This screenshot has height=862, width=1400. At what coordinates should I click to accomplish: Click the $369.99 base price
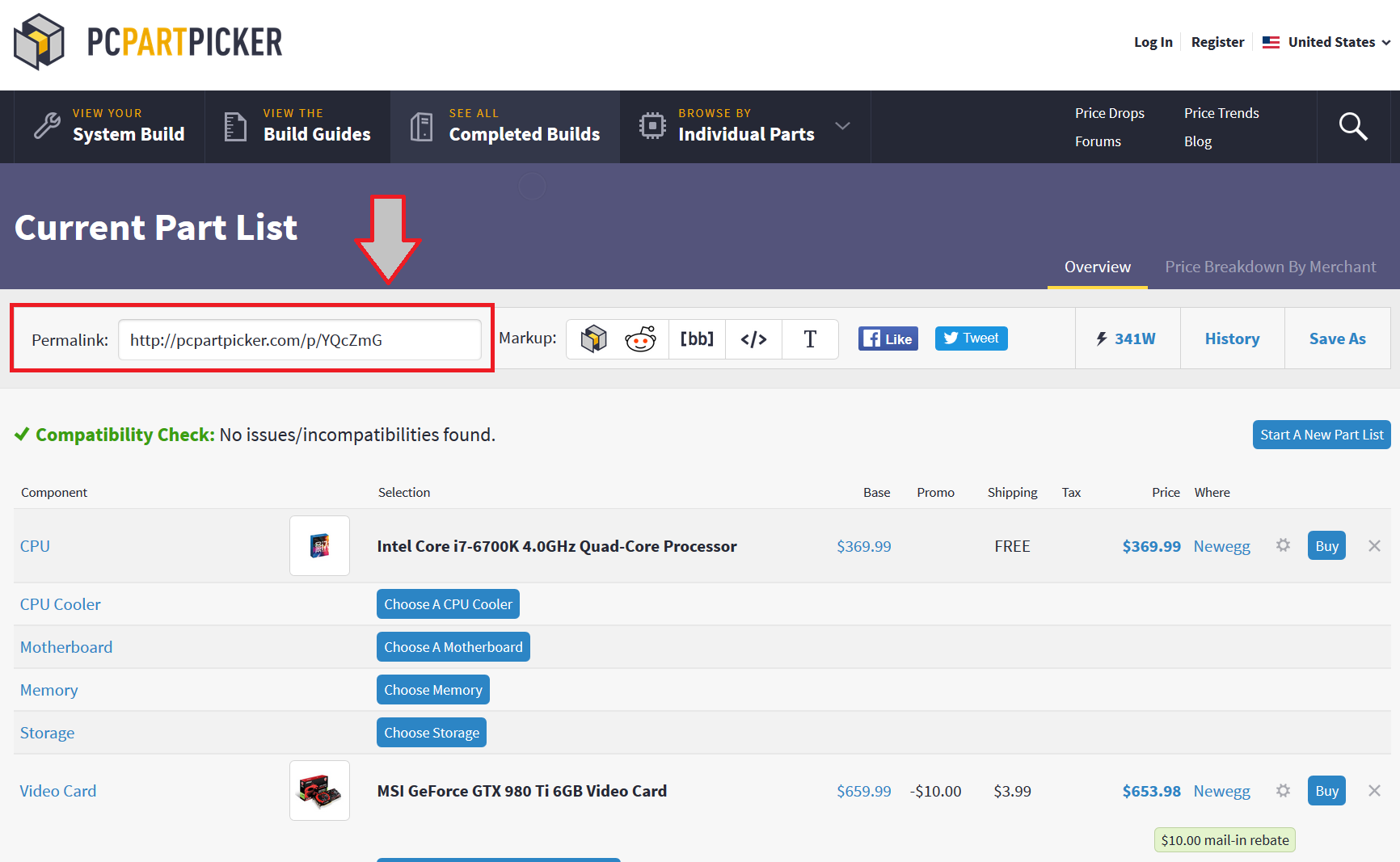click(864, 546)
